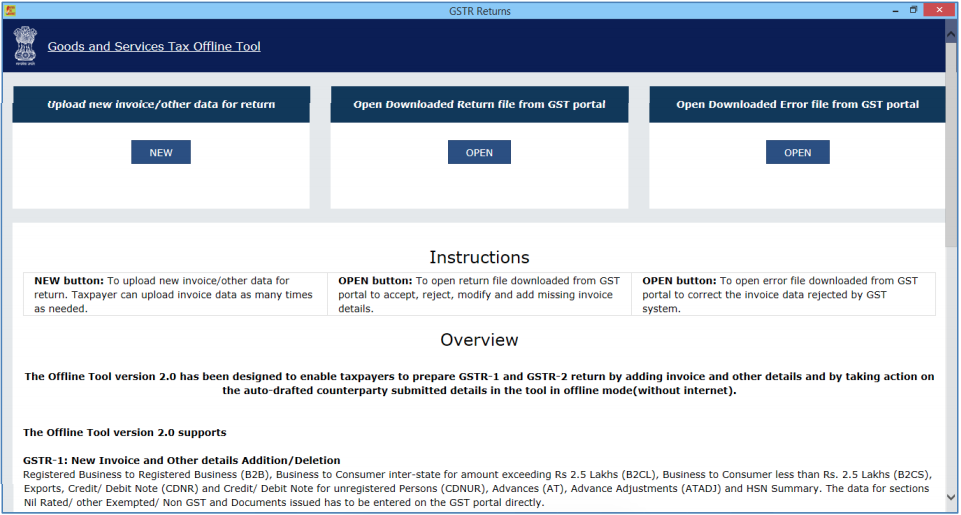
Task: Click the app icon in title bar
Action: click(10, 10)
